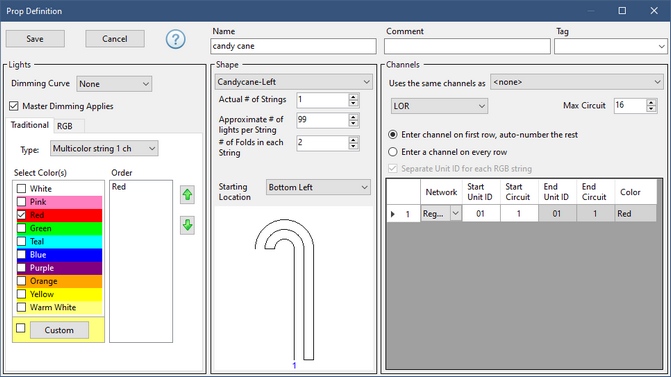Check the Teal color checkbox
This screenshot has width=671, height=377.
pos(21,241)
